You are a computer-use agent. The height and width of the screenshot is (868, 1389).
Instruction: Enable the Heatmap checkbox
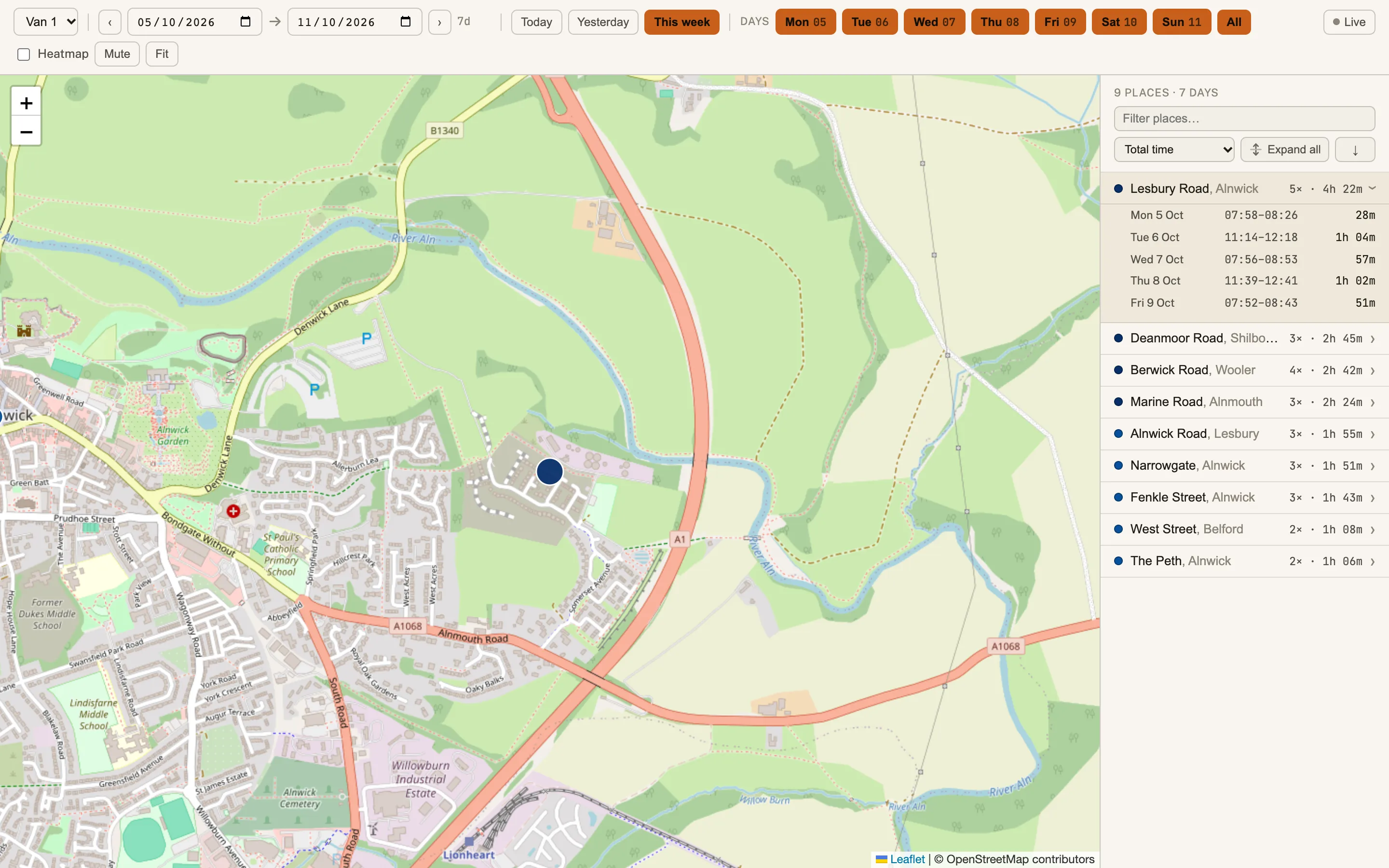coord(24,54)
